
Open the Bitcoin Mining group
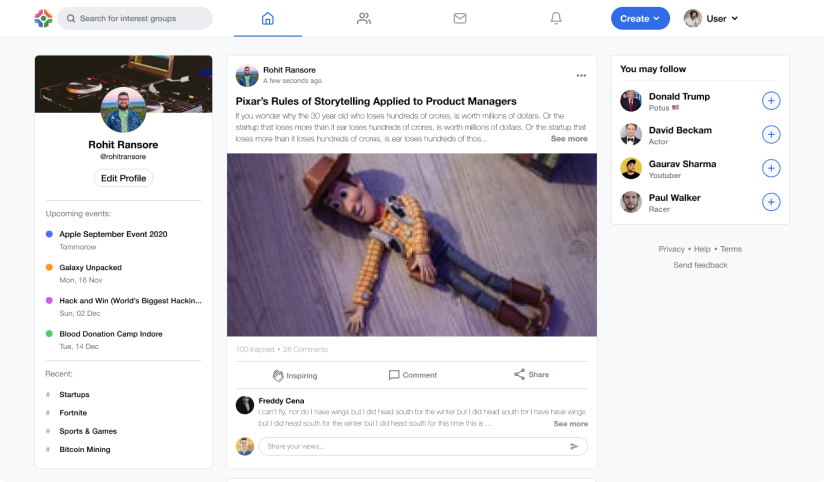tap(85, 449)
